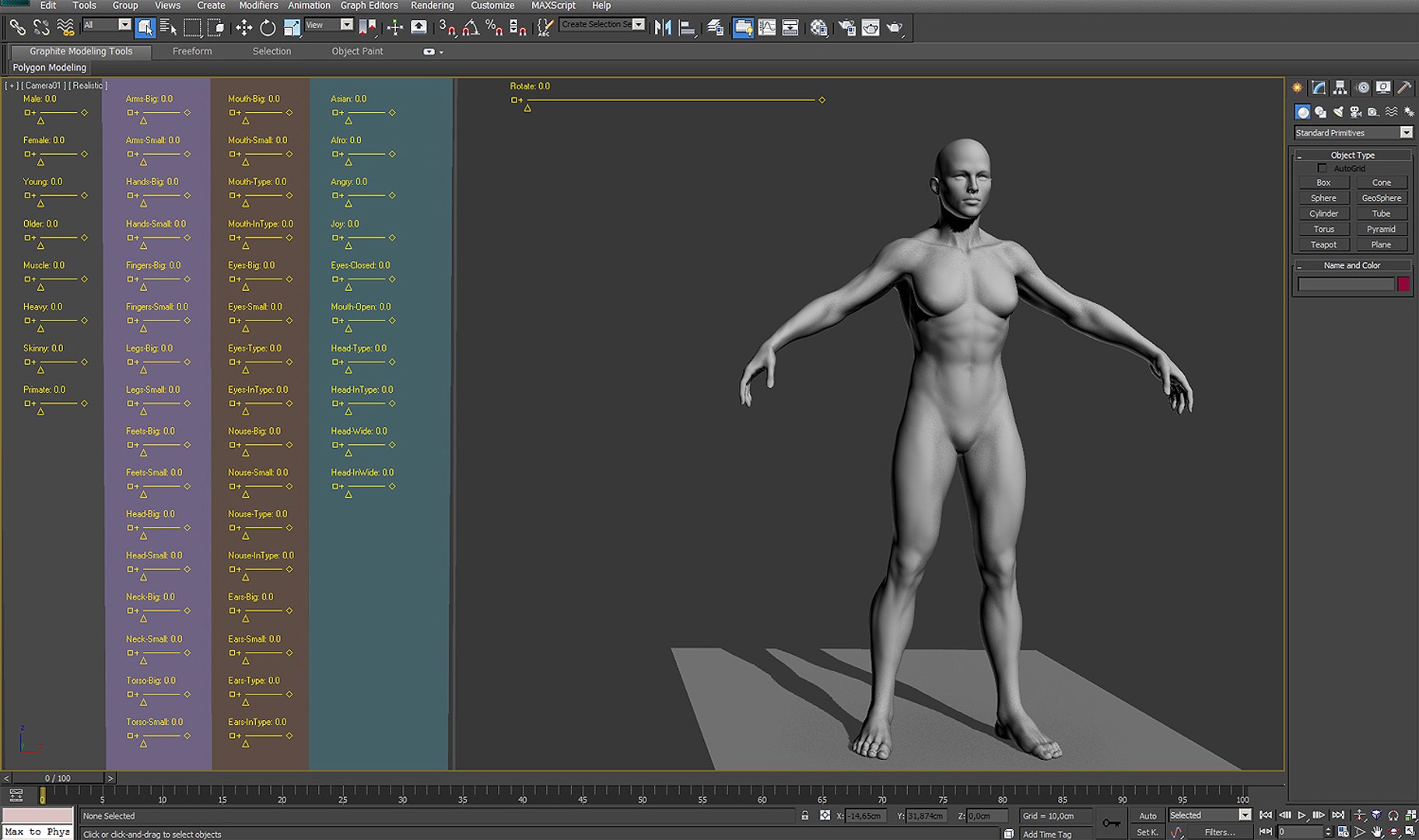Screen dimensions: 1419x840
Task: Switch to Display panel tab
Action: pyautogui.click(x=1383, y=88)
